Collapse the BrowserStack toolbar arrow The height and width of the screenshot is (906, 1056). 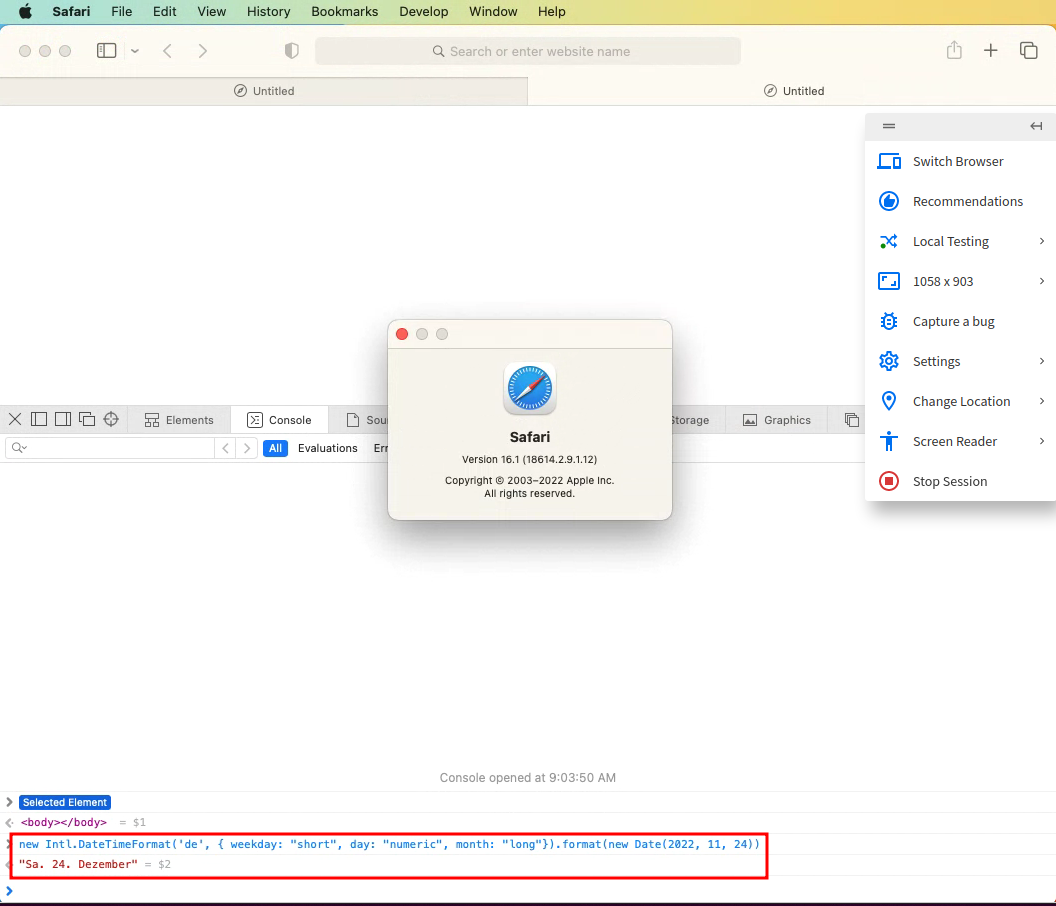point(1036,126)
